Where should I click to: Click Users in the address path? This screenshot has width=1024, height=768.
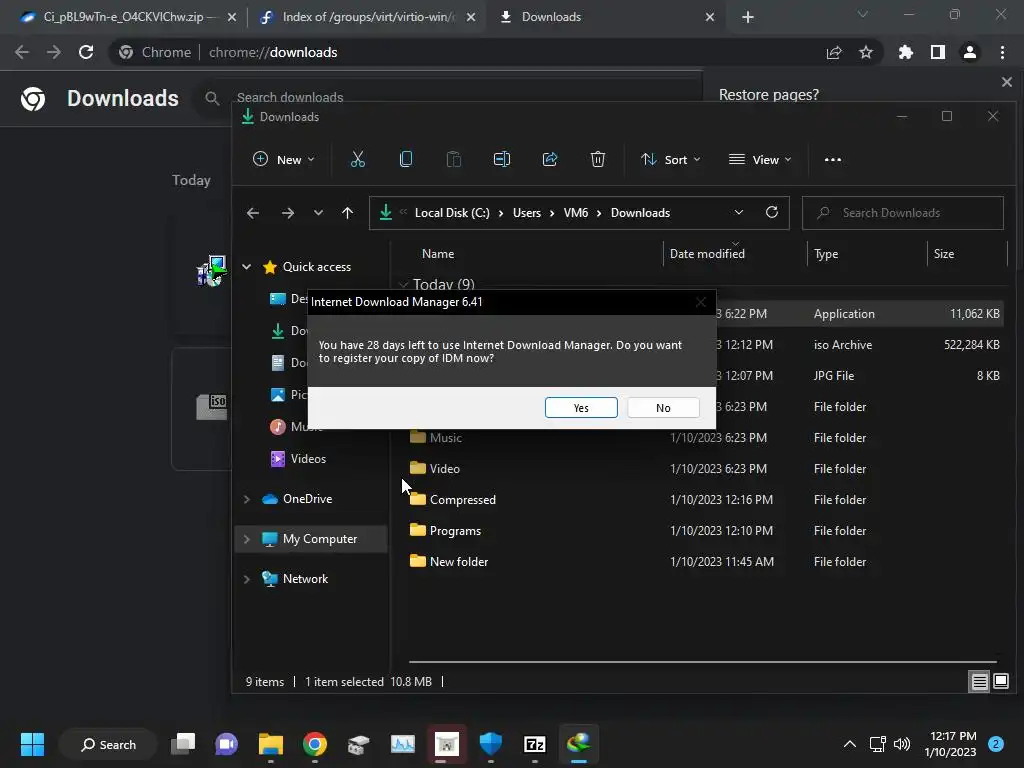coord(526,213)
